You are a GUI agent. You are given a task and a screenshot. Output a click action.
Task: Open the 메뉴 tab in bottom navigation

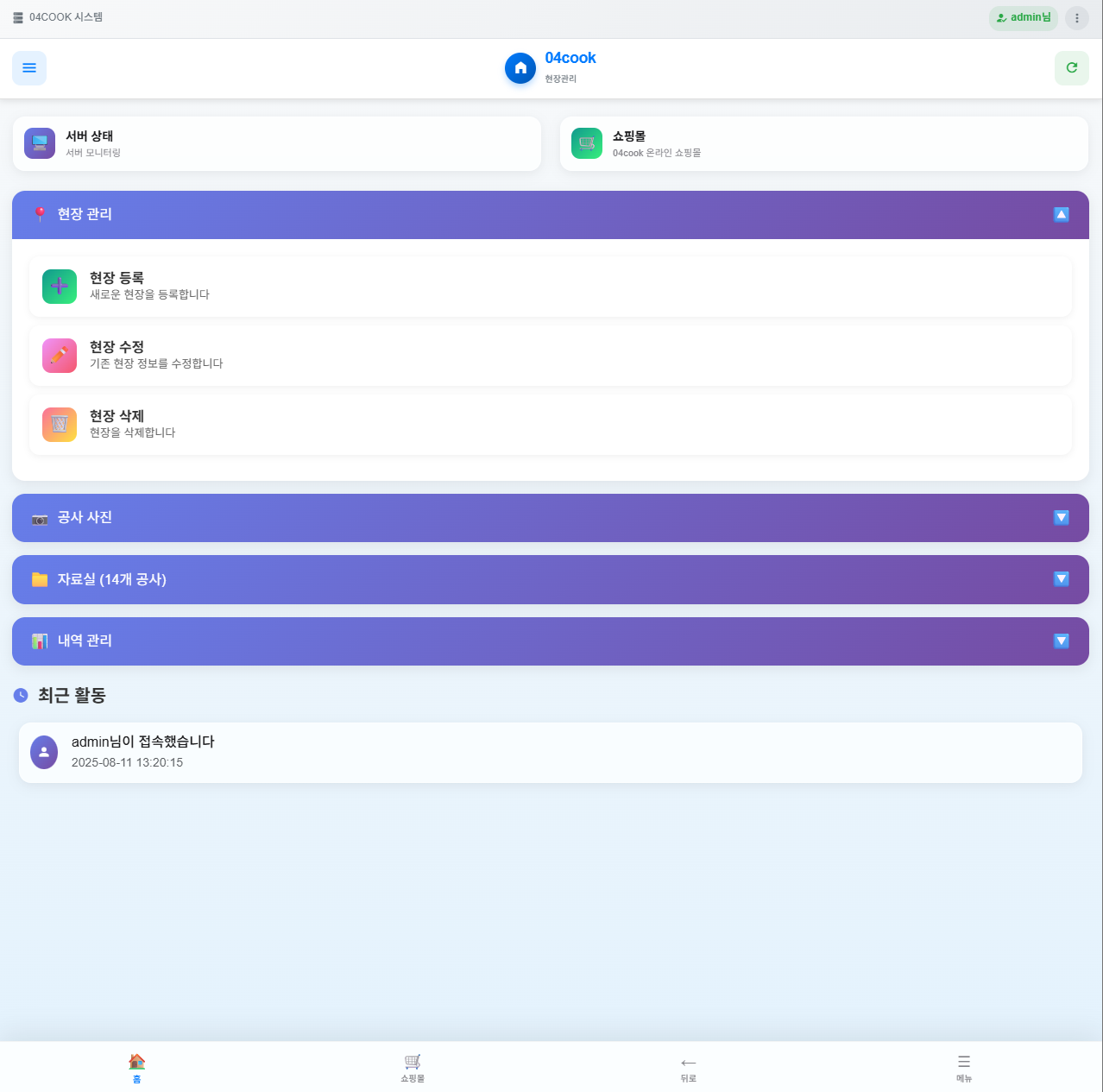[x=964, y=1068]
